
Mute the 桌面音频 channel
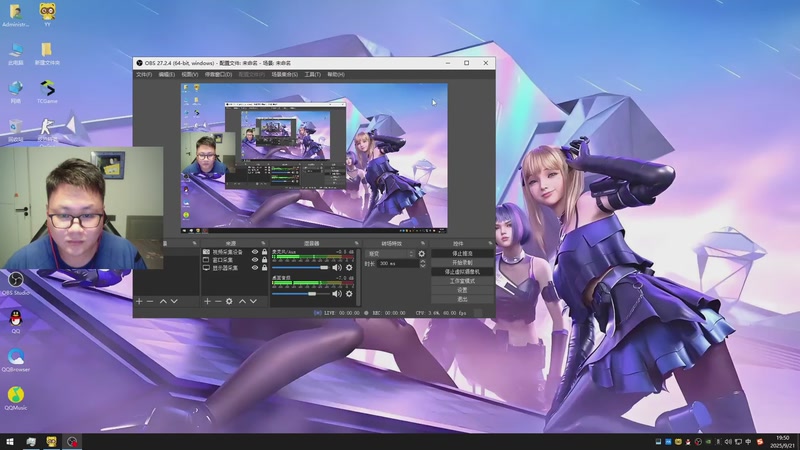click(x=337, y=294)
